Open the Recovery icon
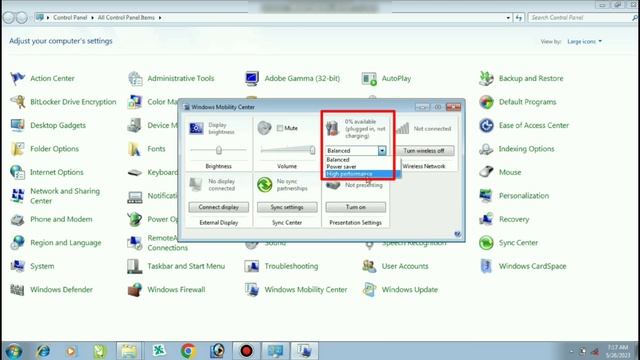640x360 pixels. tap(486, 219)
